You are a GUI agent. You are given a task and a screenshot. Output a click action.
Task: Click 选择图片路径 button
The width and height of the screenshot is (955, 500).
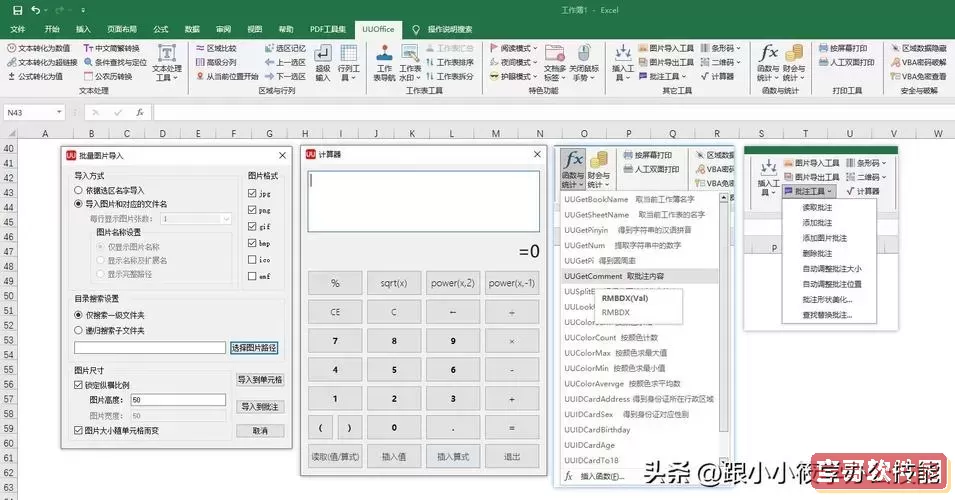(x=254, y=348)
